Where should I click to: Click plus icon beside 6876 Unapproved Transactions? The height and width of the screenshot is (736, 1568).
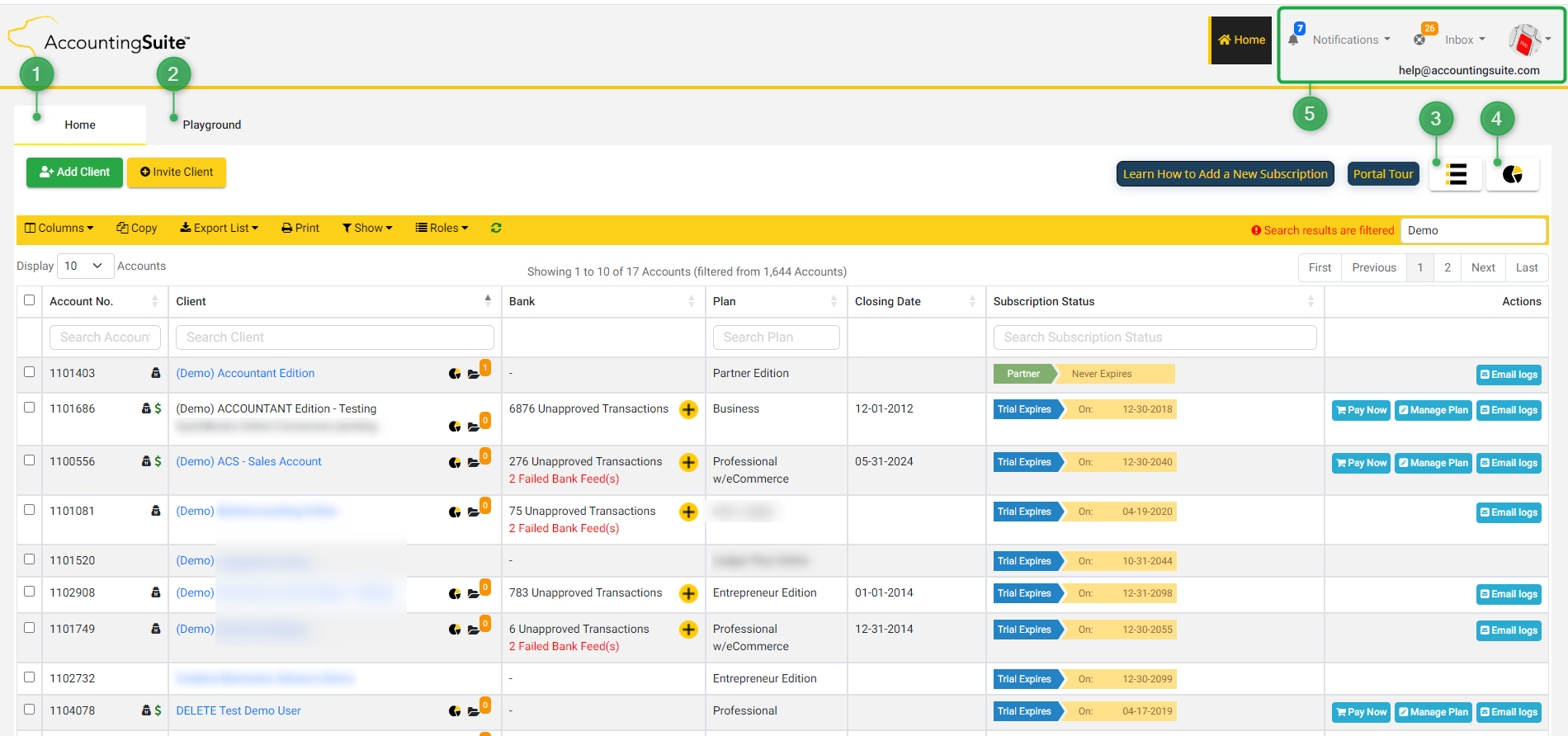[688, 409]
